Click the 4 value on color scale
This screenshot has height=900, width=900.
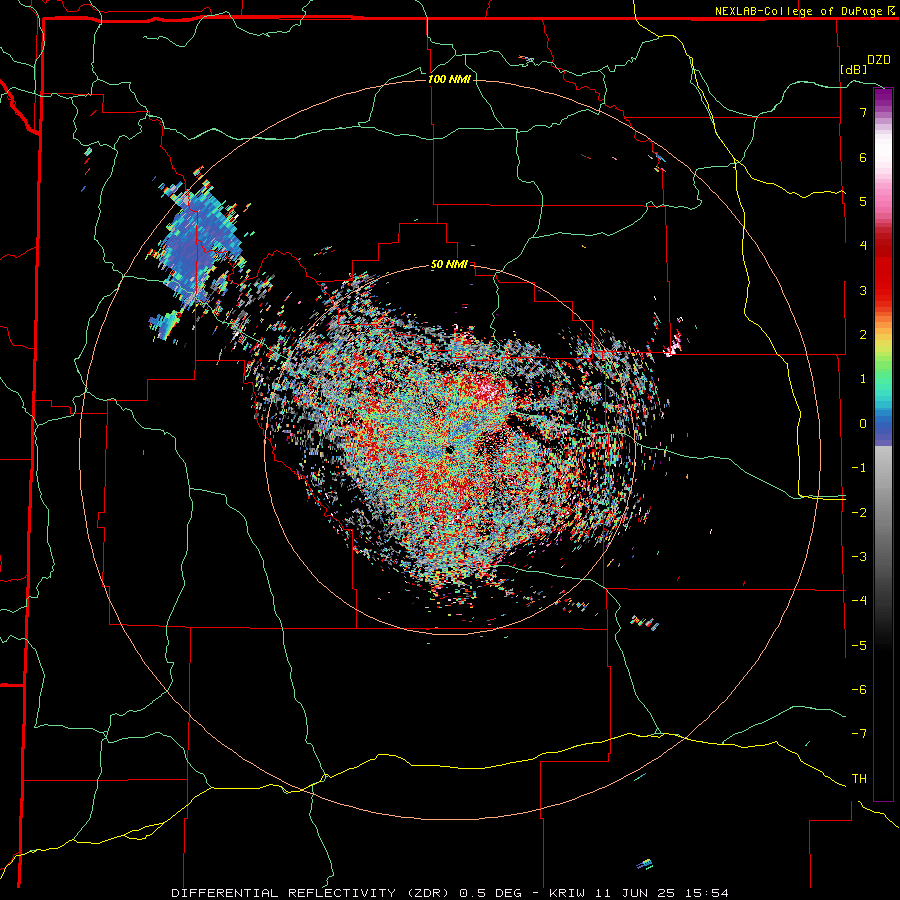coord(863,246)
